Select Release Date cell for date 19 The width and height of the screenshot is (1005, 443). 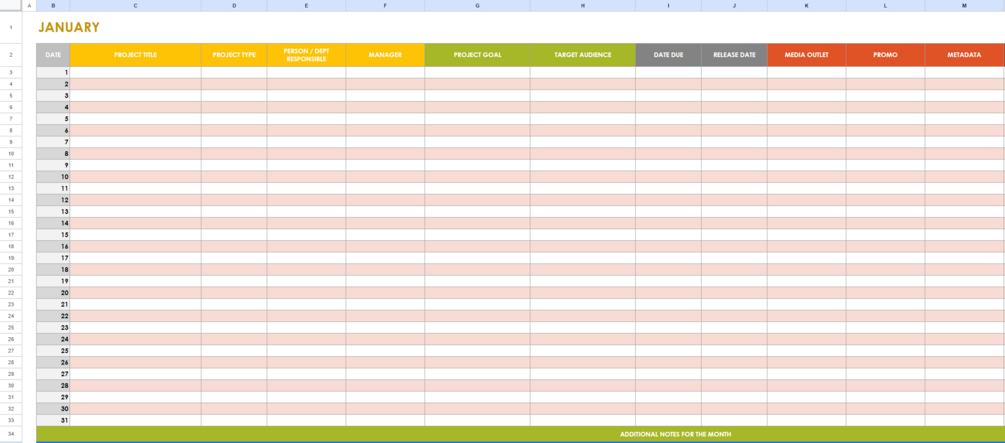coord(735,281)
